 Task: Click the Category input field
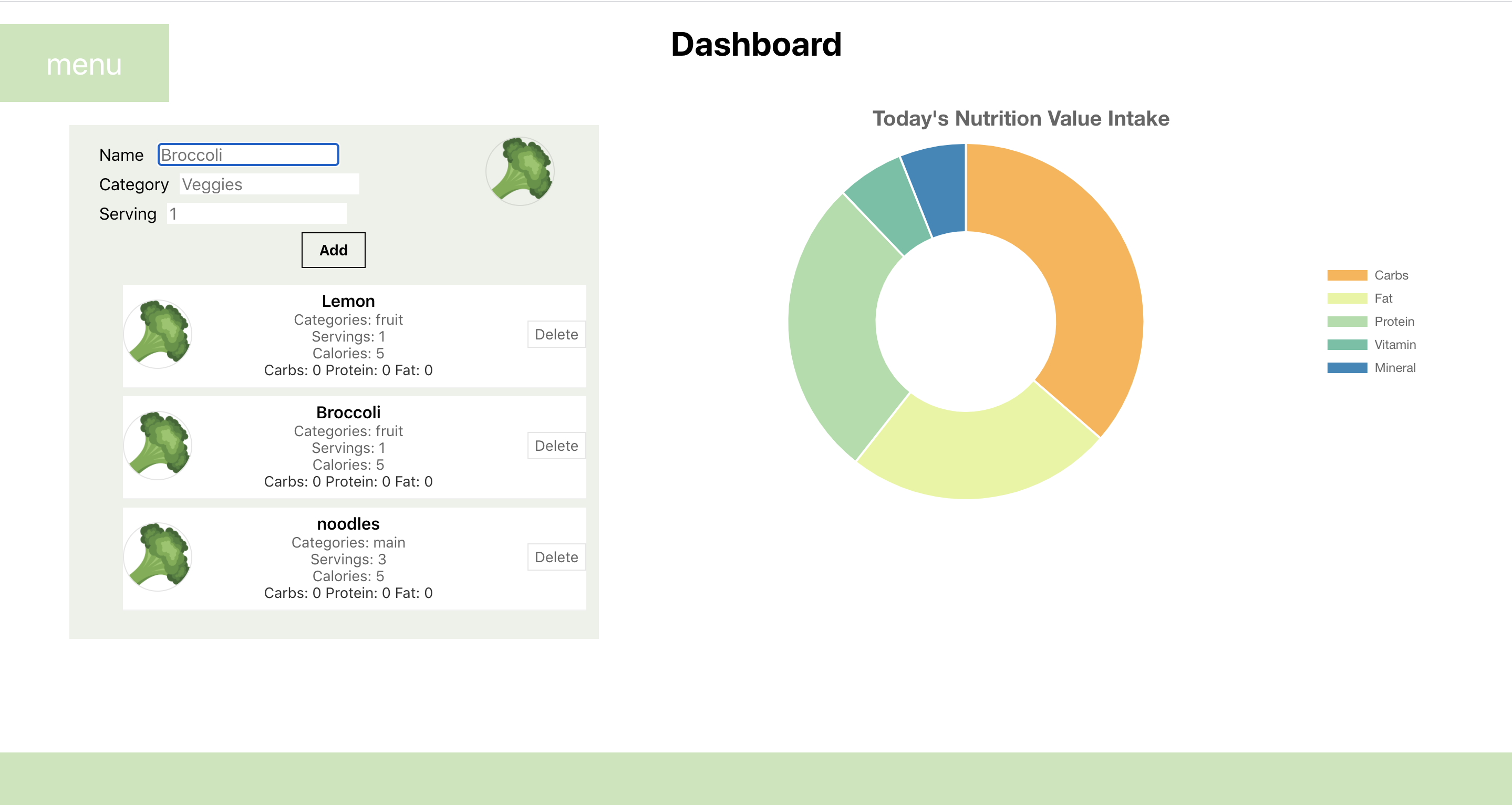269,184
